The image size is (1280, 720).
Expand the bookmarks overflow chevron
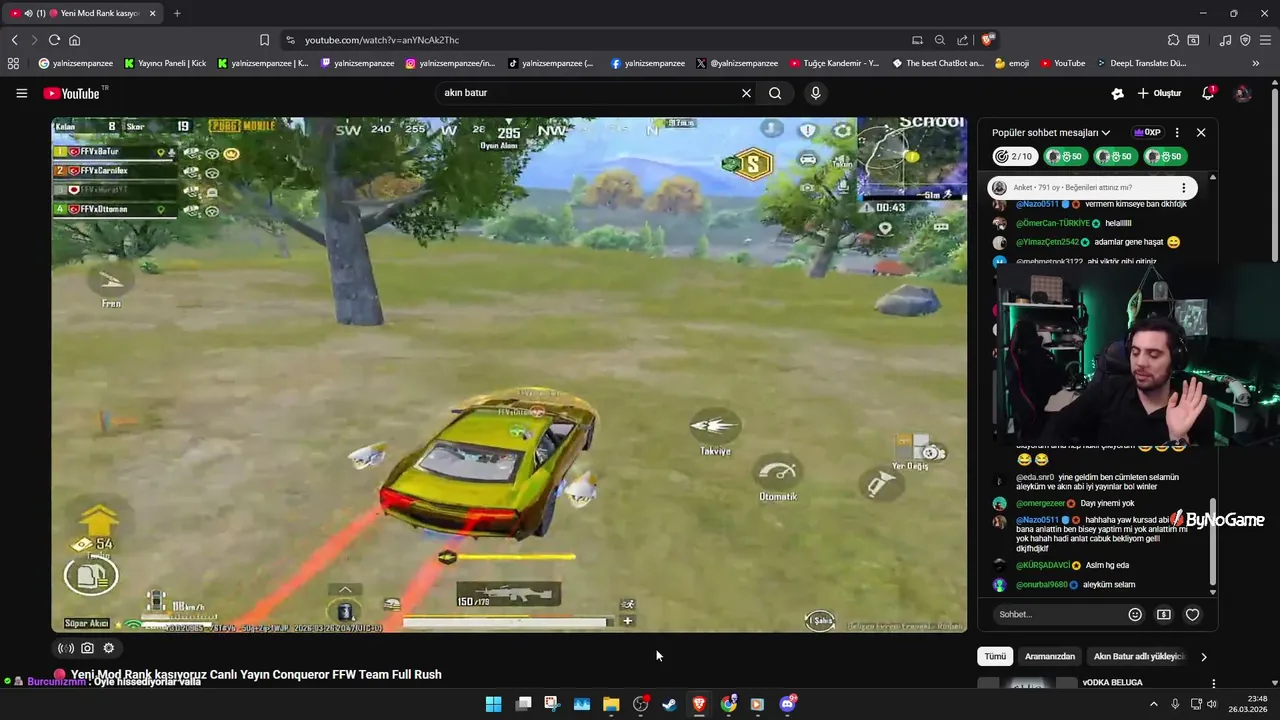point(1256,63)
